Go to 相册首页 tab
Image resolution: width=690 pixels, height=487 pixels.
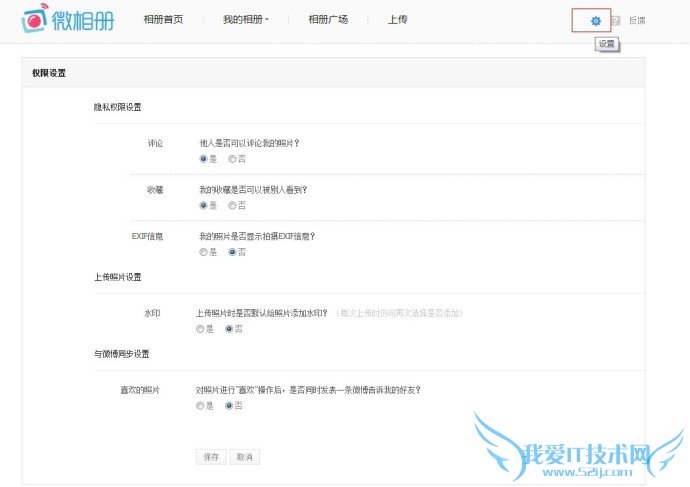[x=163, y=19]
